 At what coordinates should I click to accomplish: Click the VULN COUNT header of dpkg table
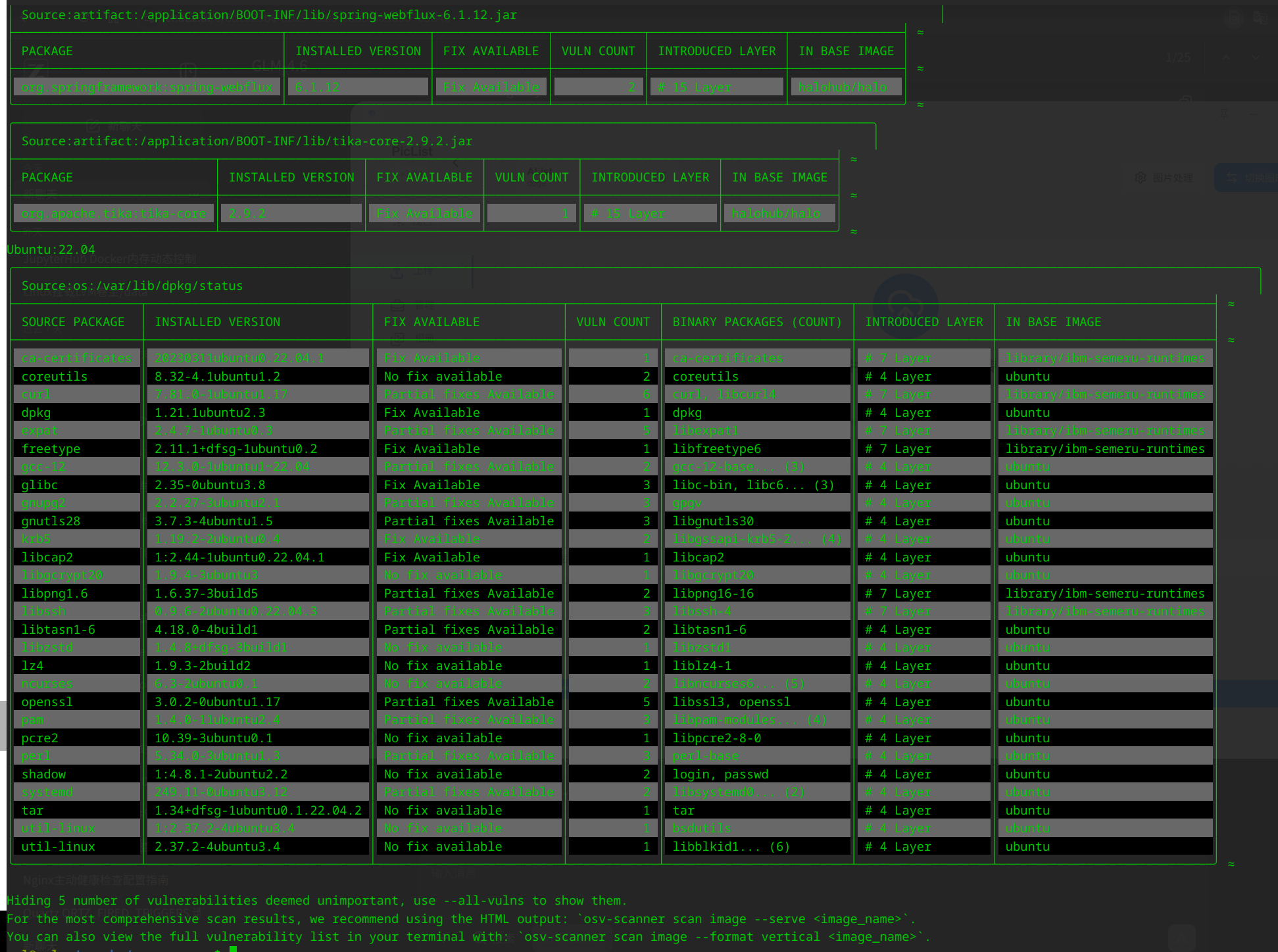[612, 322]
